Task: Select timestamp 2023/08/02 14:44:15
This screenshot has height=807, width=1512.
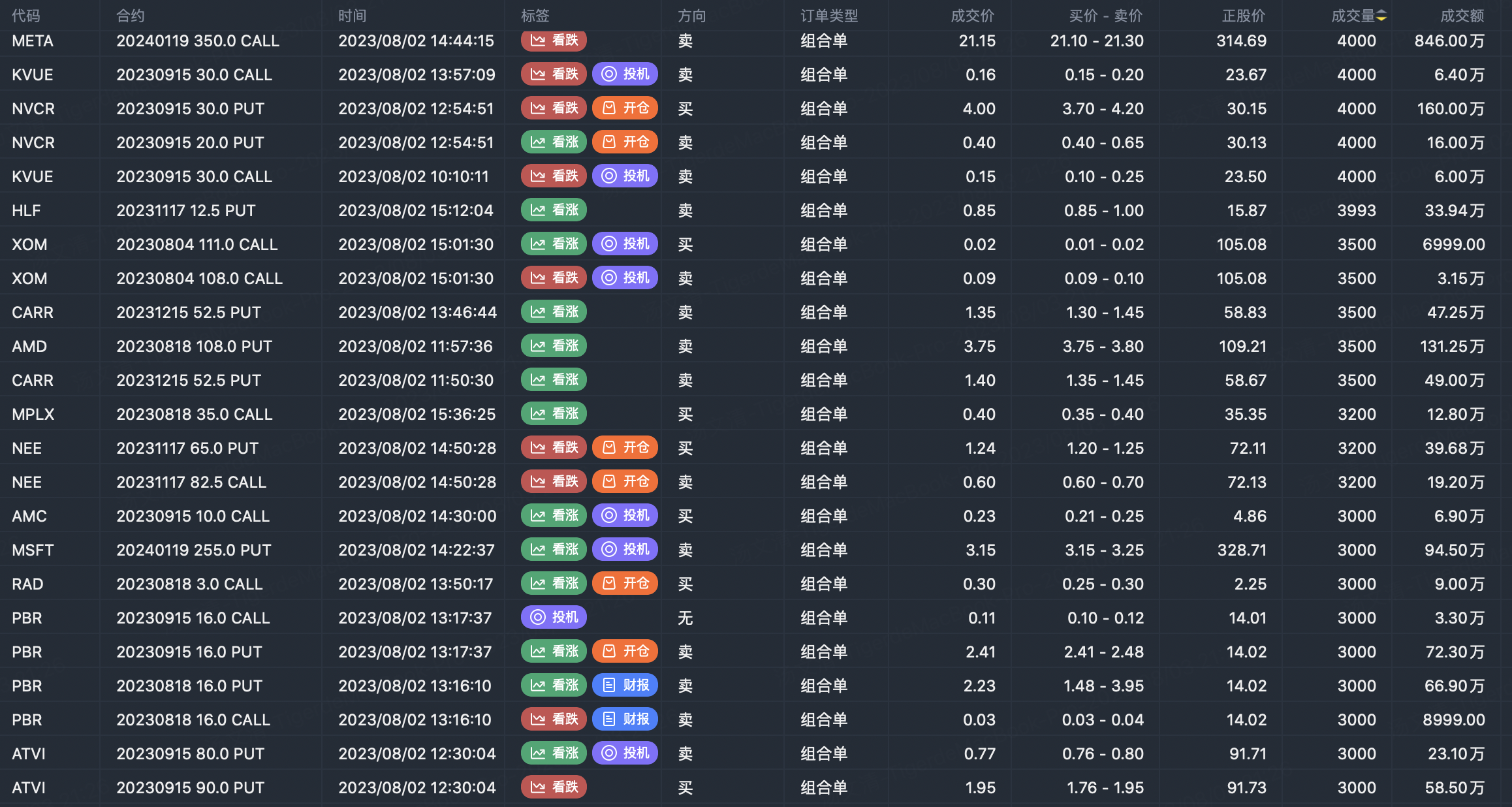Action: coord(416,40)
